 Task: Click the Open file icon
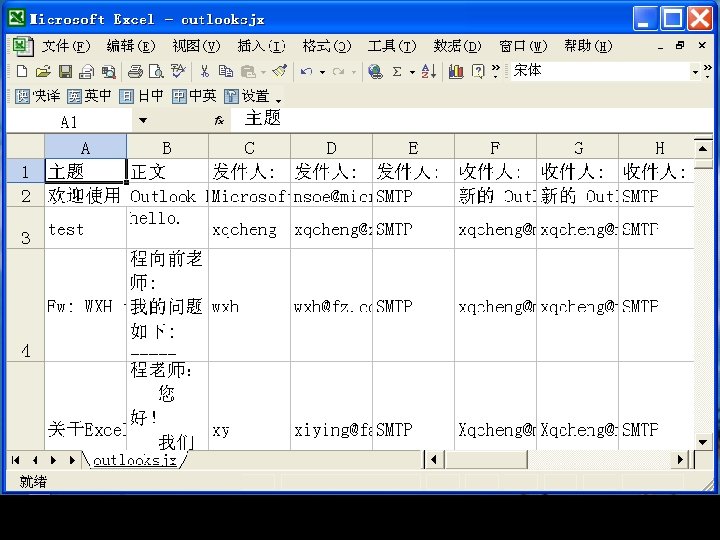click(43, 71)
